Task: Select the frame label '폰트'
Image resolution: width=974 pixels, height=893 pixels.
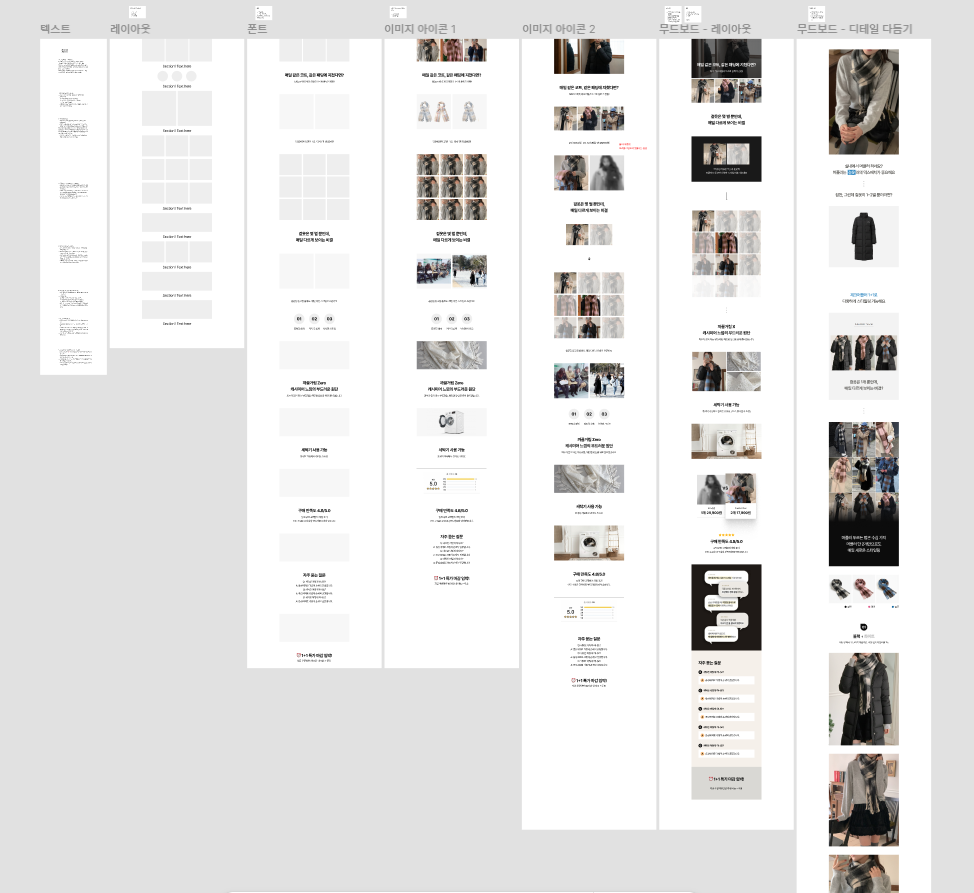Action: click(257, 29)
